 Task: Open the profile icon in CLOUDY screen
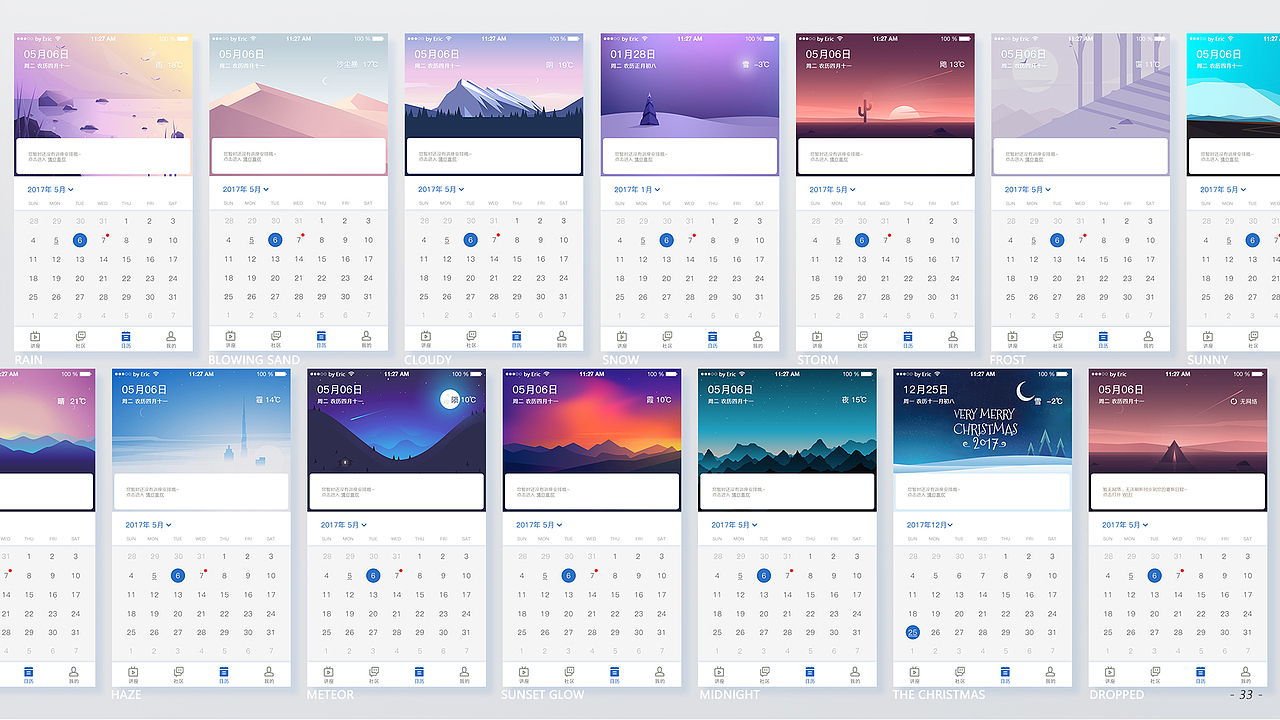(x=562, y=337)
